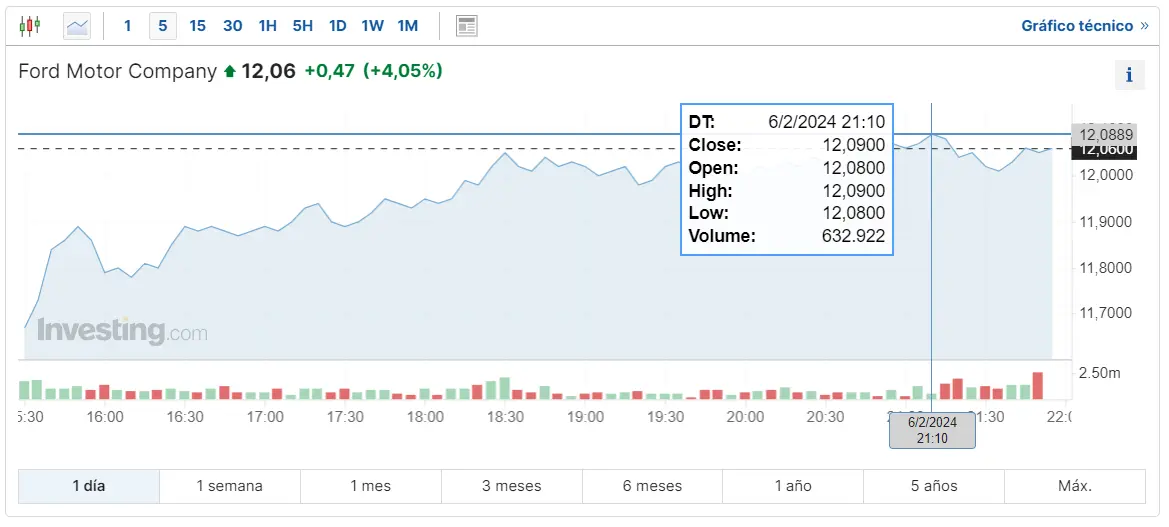Switch the interval to 1D

click(337, 26)
